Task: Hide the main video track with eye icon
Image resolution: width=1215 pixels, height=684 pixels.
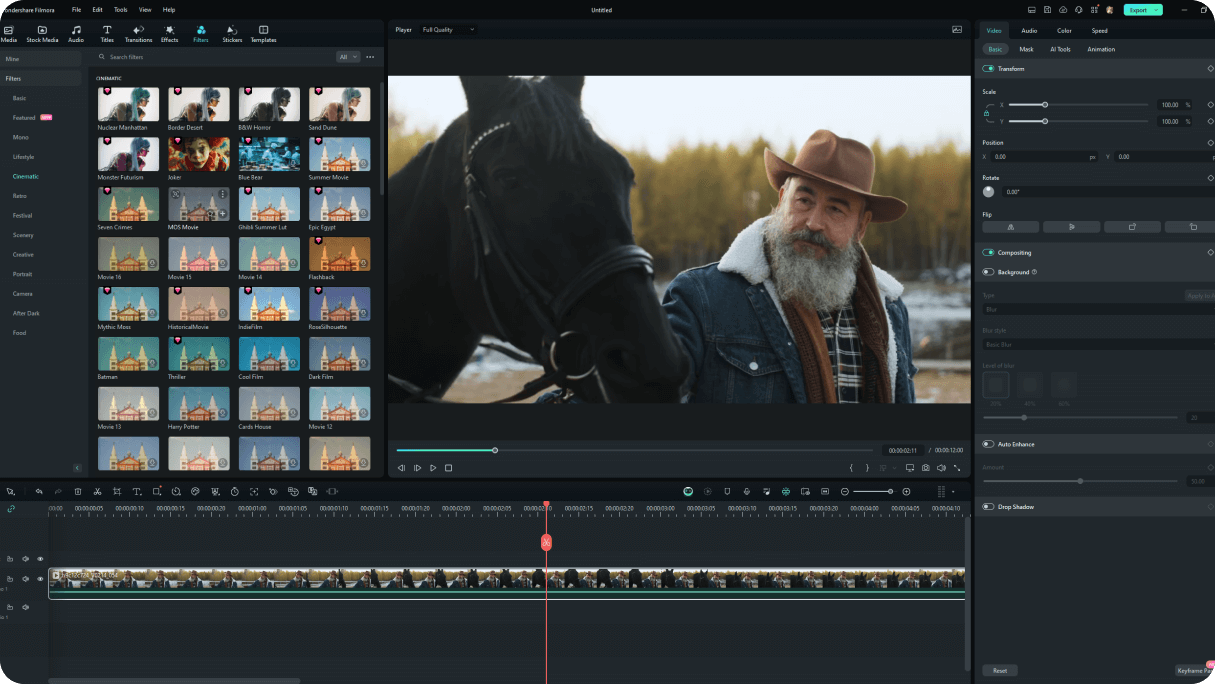Action: (40, 578)
